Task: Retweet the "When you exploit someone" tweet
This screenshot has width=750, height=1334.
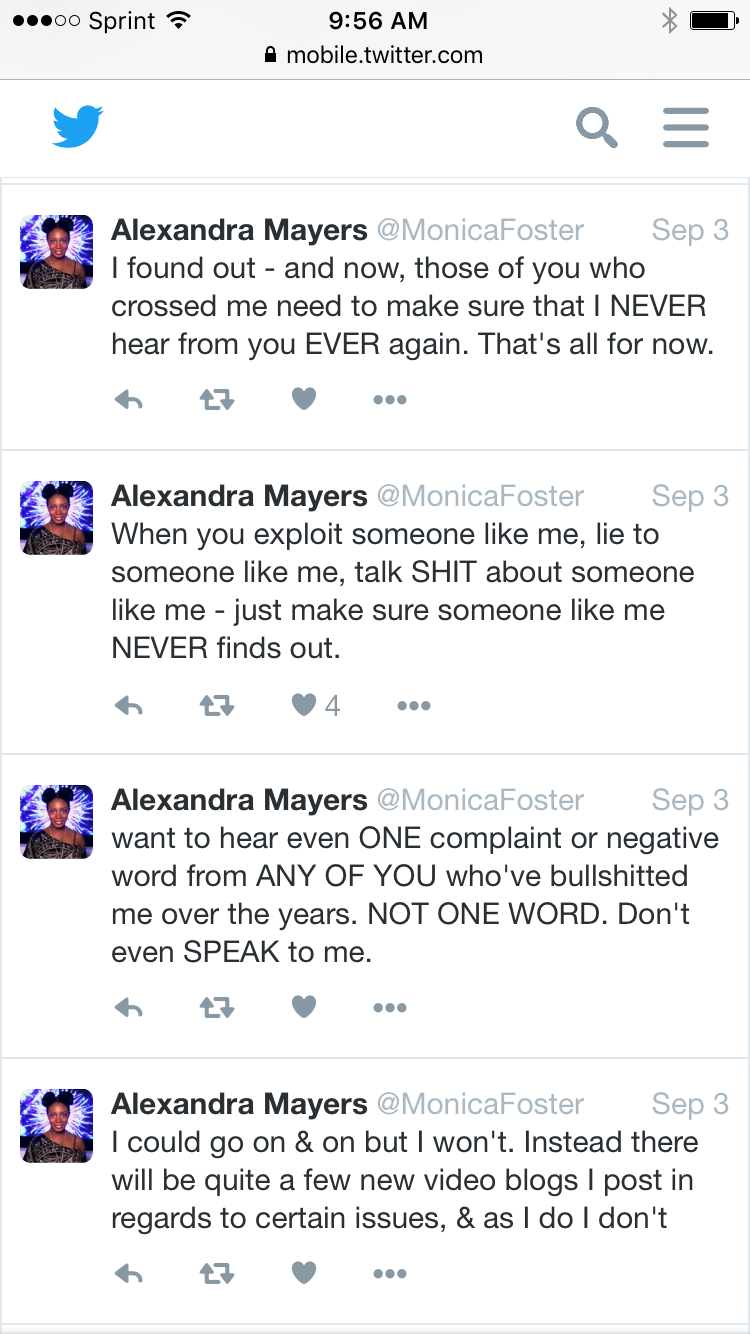Action: coord(217,706)
